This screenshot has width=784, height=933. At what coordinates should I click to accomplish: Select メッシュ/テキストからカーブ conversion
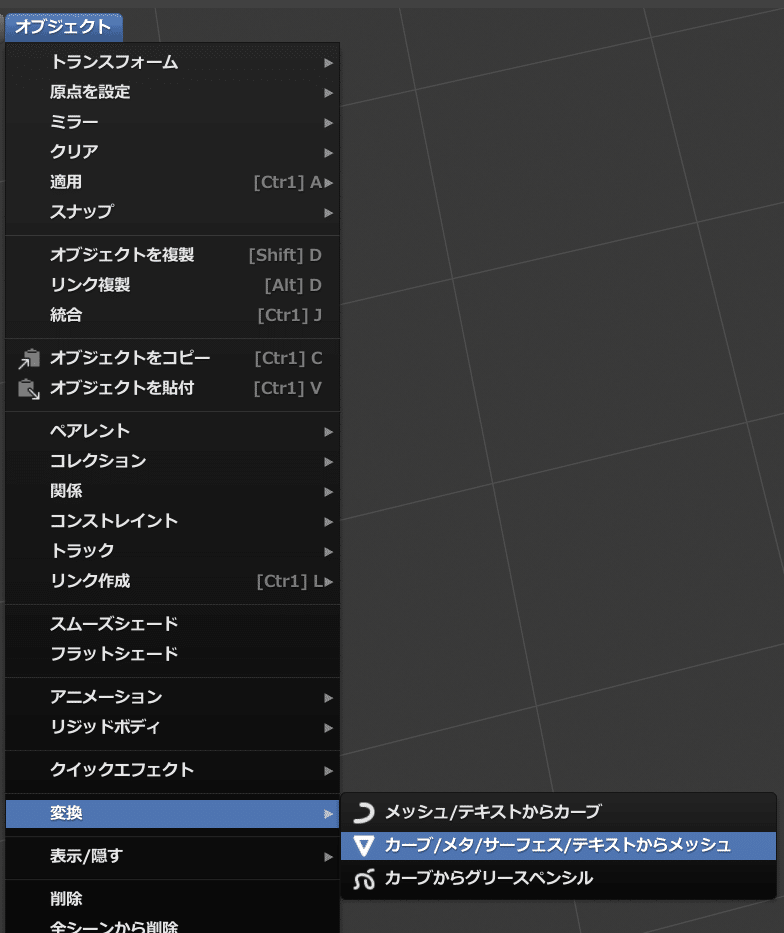[559, 812]
